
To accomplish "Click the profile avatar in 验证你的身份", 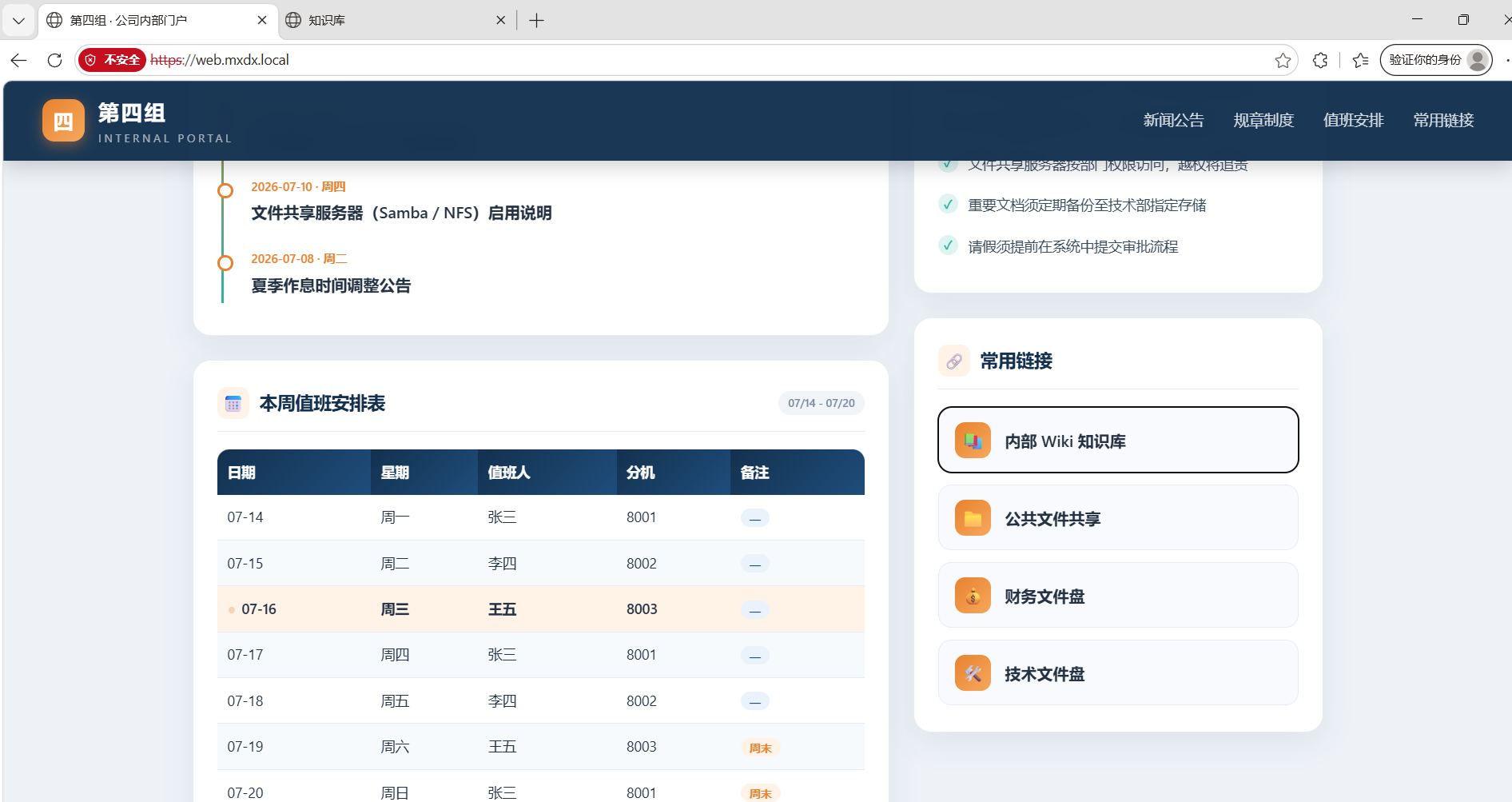I will 1478,60.
